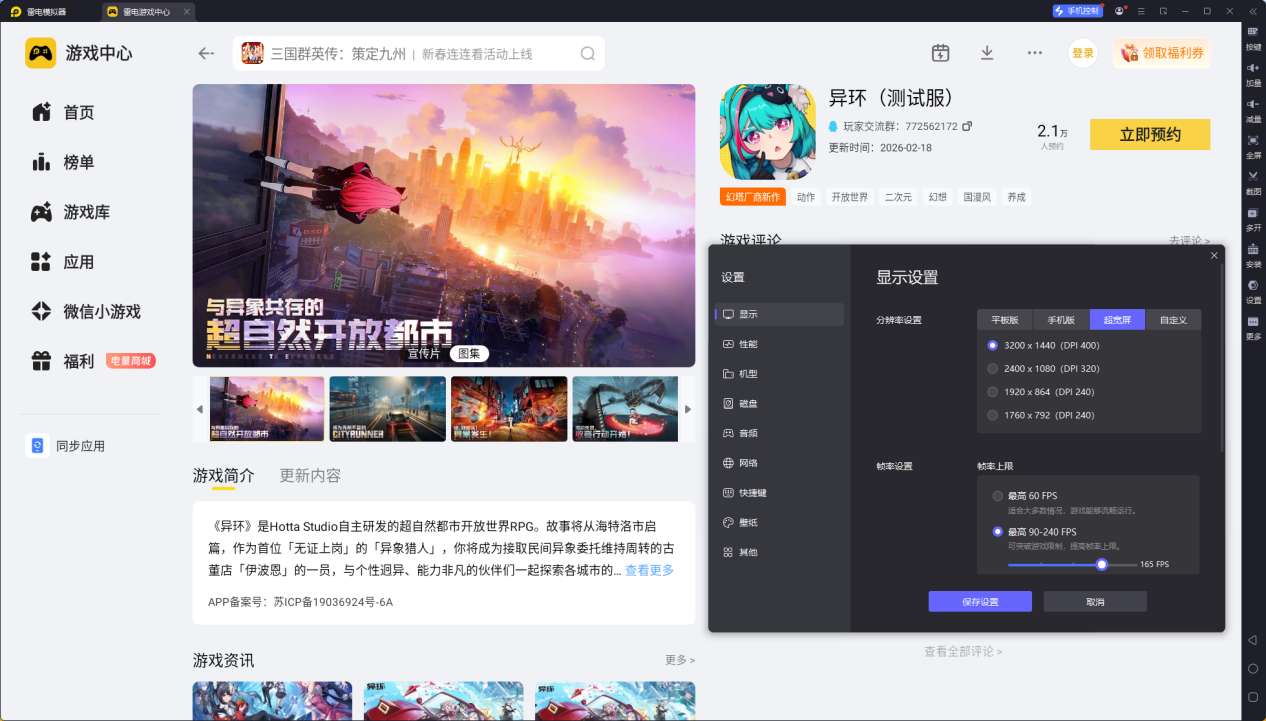1266x721 pixels.
Task: Switch to the 更新内容 tab
Action: tap(310, 475)
